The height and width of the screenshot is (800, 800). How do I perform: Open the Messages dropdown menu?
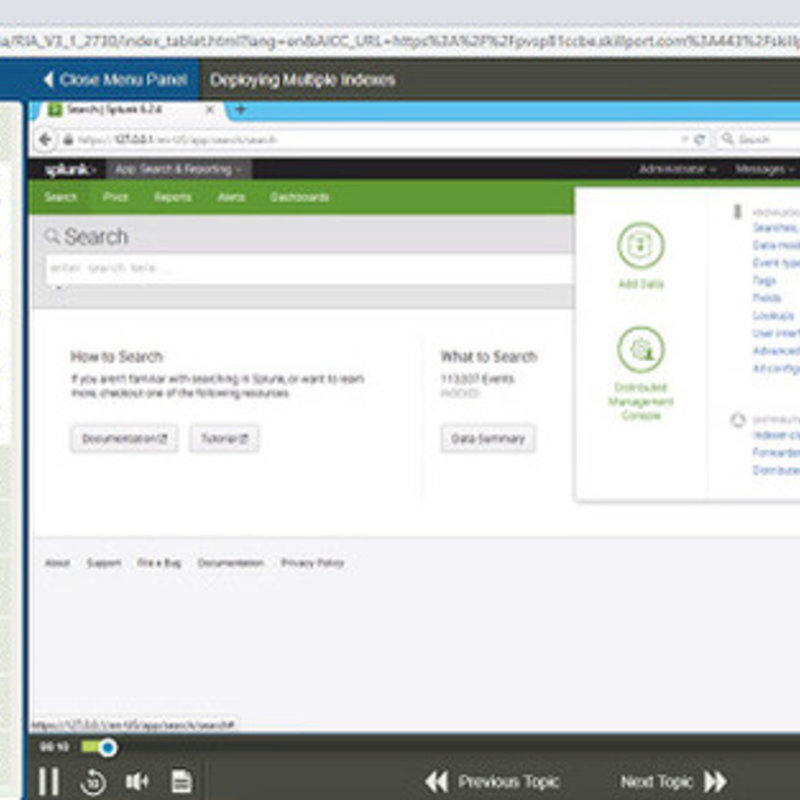point(764,169)
